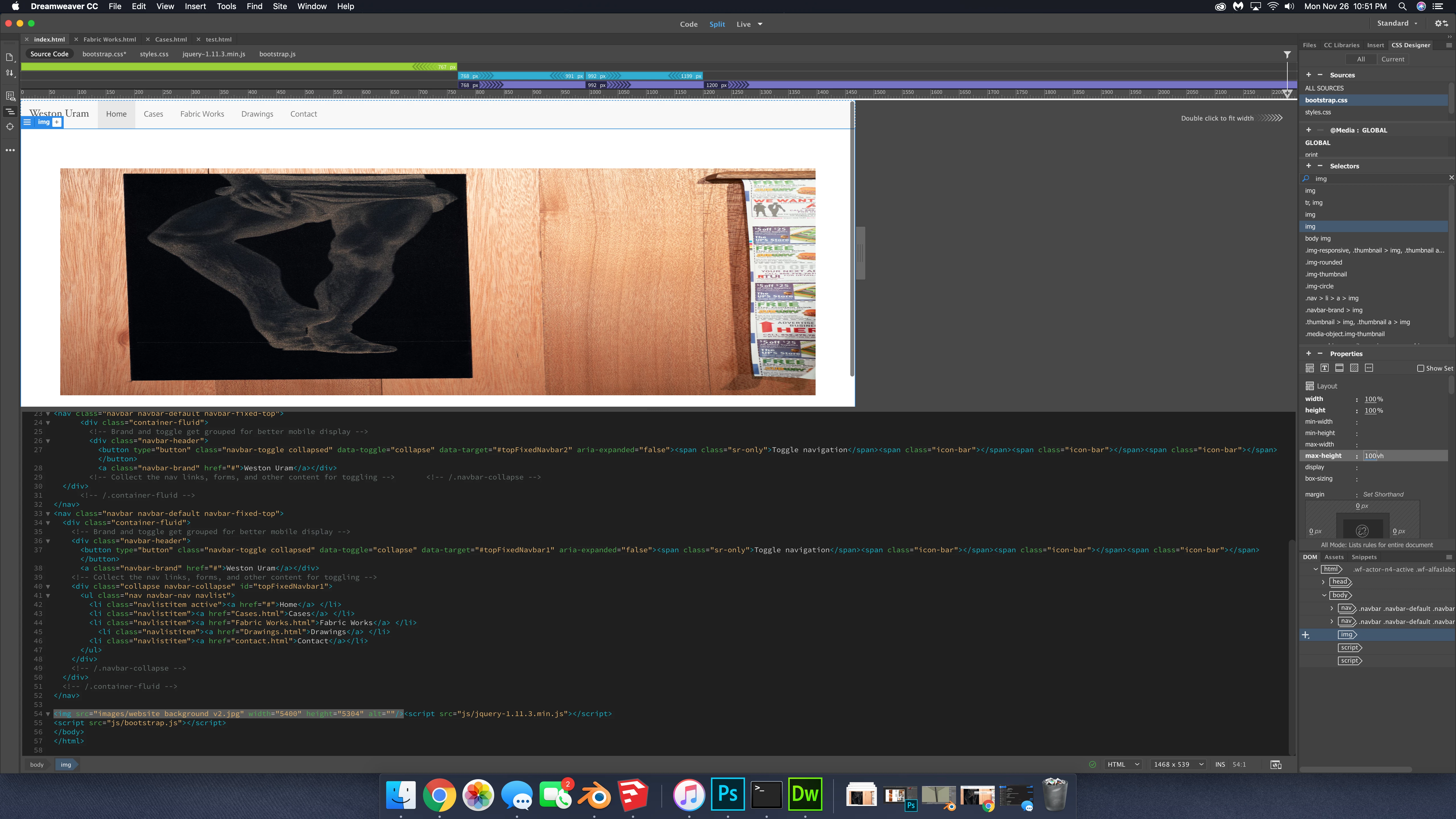Toggle the Inspect mode crosshair icon
The image size is (1456, 819).
[x=10, y=127]
